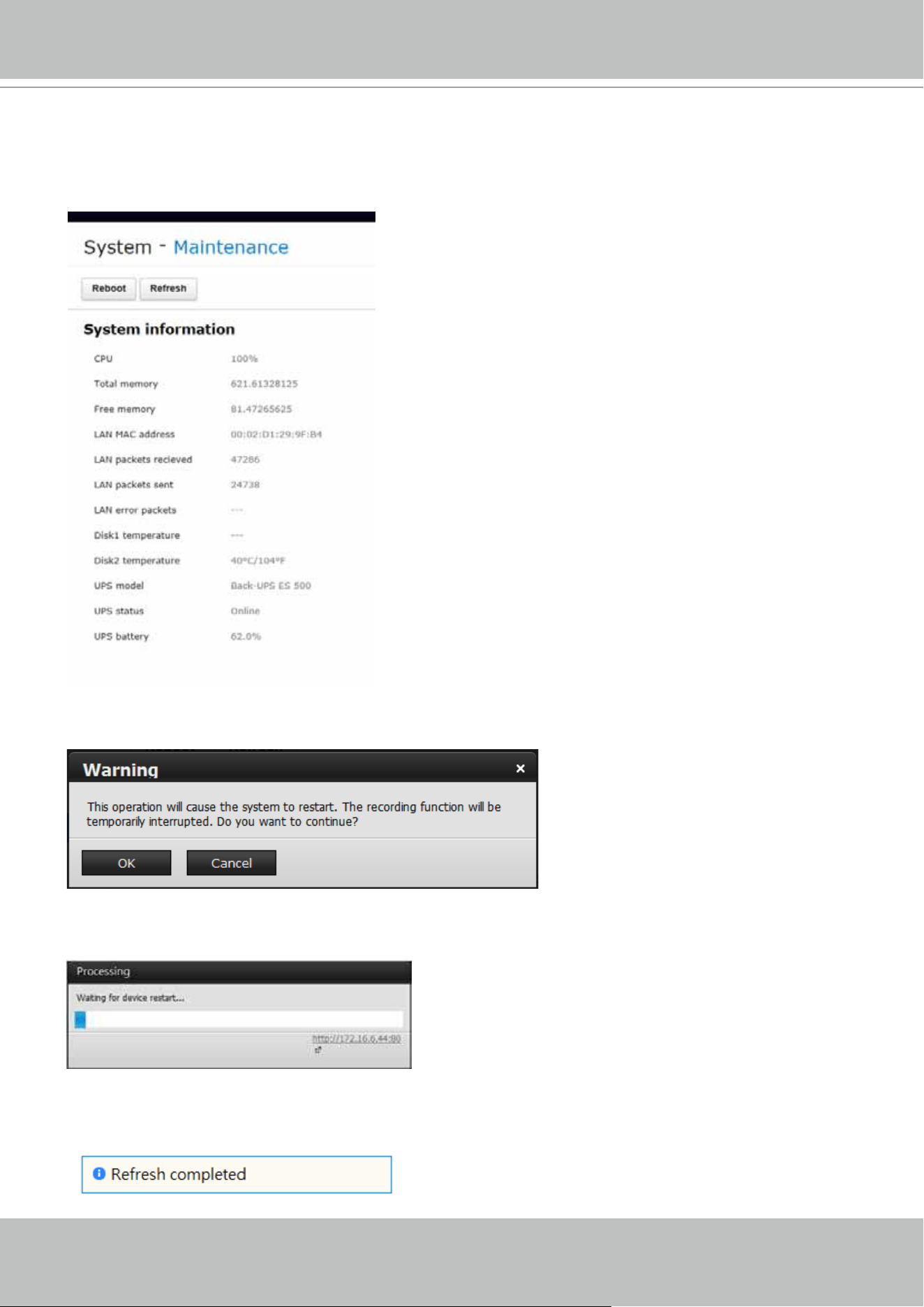Click the Processing dialog title bar
The height and width of the screenshot is (1307, 924).
239,972
